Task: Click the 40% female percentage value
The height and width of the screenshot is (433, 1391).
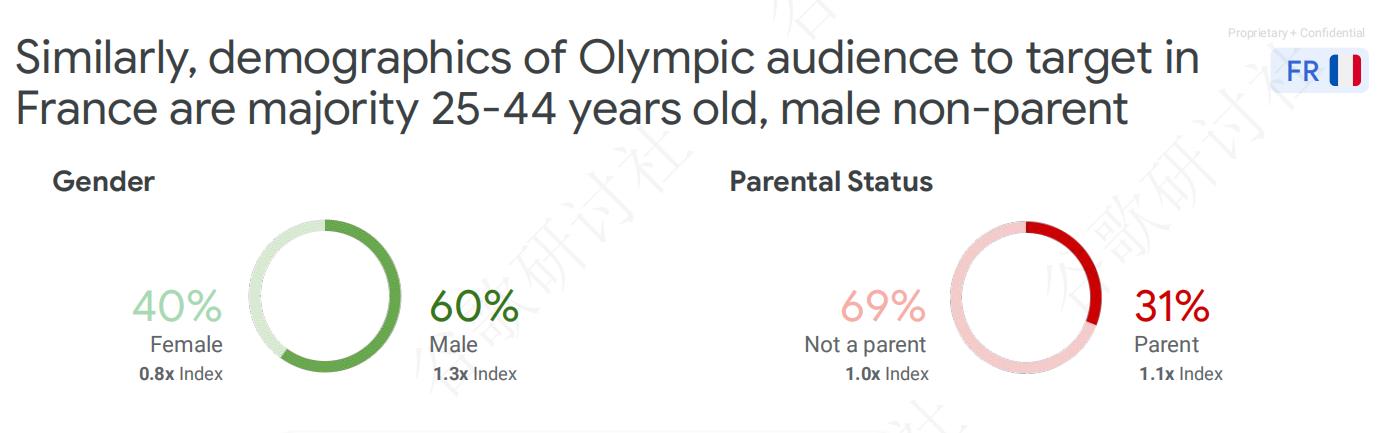Action: coord(177,306)
